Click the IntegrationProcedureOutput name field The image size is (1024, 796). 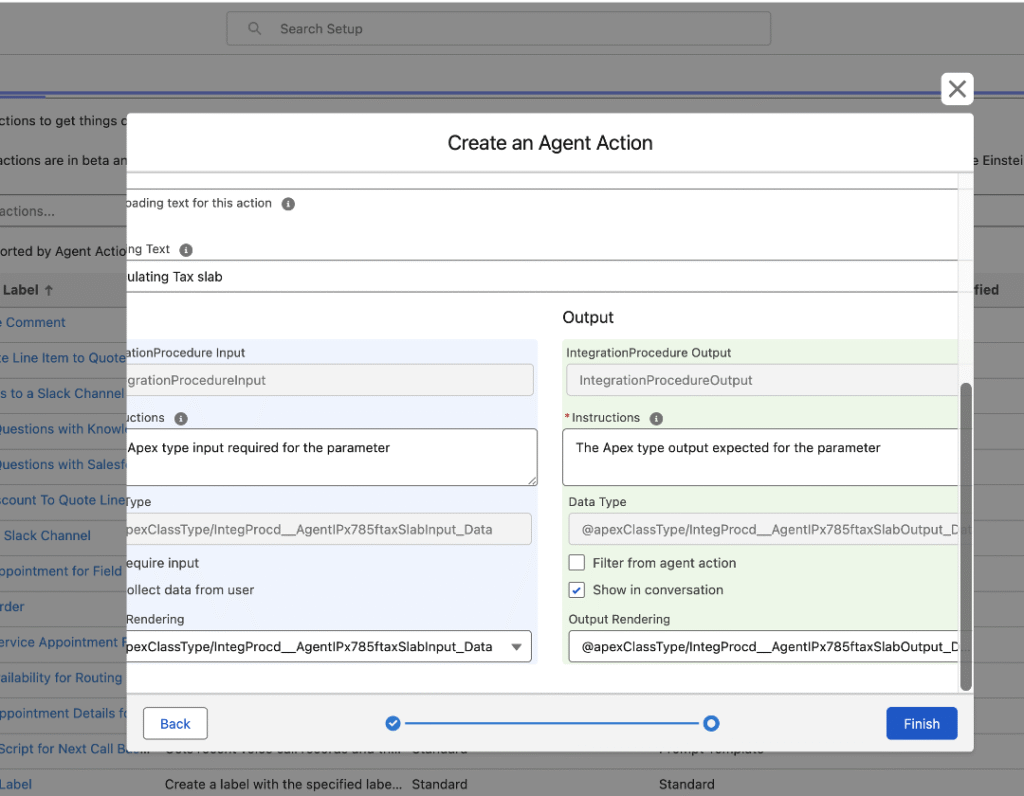pyautogui.click(x=762, y=380)
